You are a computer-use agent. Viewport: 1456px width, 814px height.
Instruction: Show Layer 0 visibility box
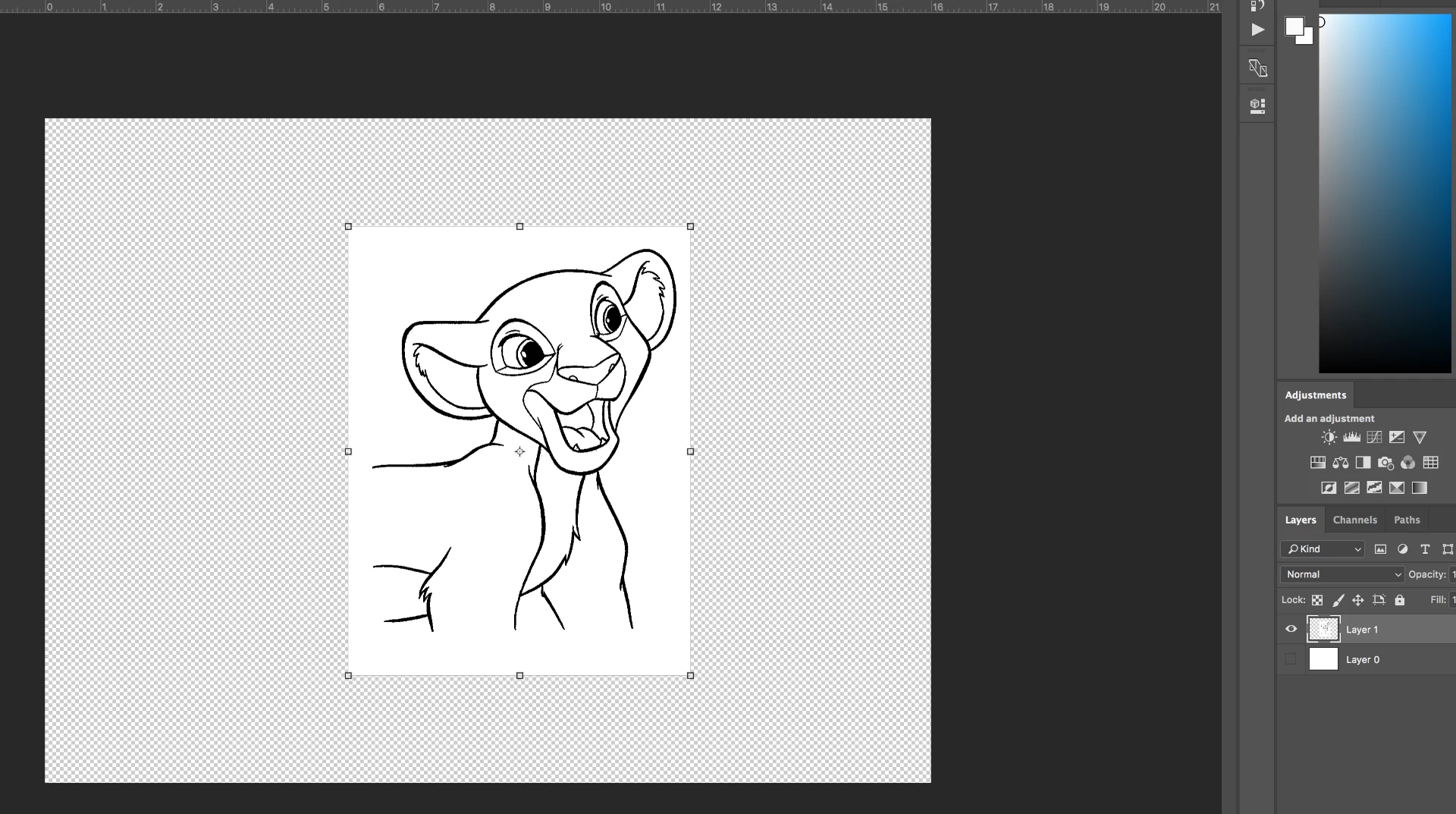click(x=1291, y=659)
